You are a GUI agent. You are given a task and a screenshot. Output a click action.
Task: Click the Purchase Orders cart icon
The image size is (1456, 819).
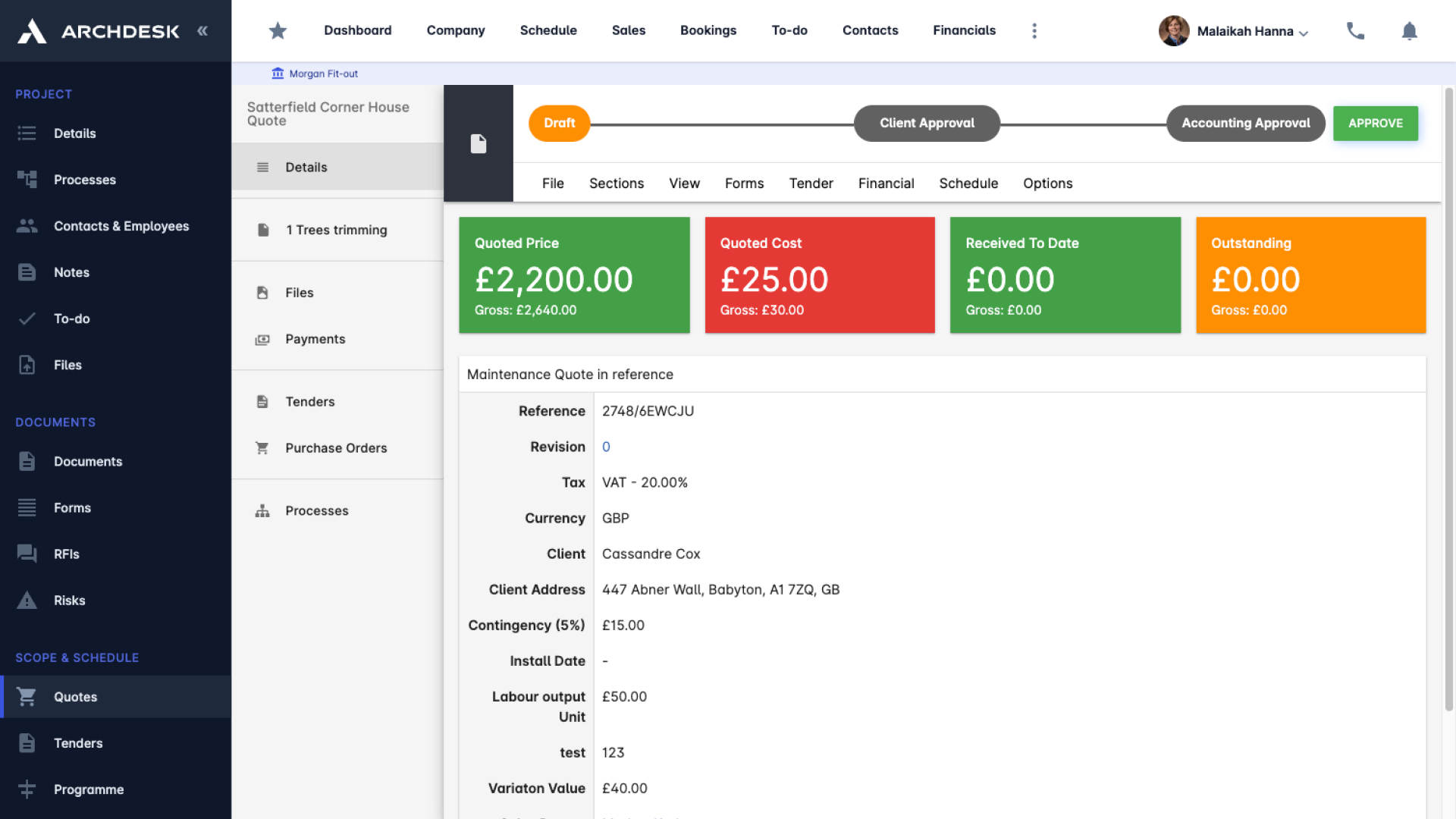(262, 448)
